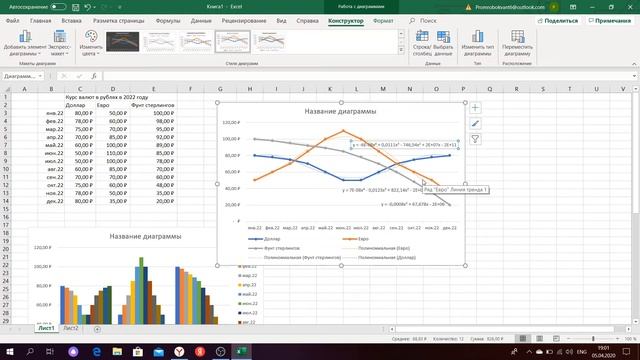Open the Формулы ribbon tab
The image size is (640, 360).
point(168,20)
